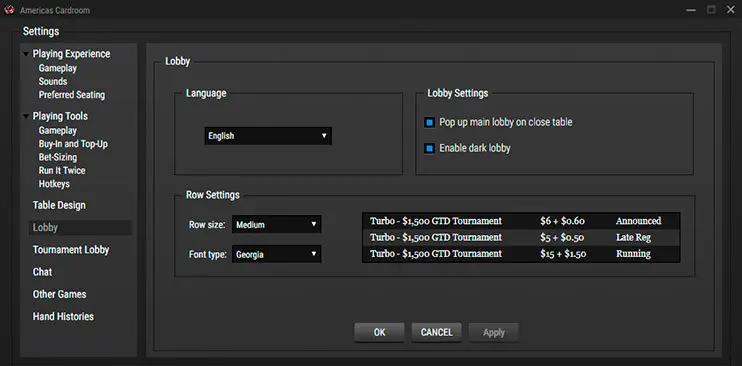Collapse the Playing Tools tree section
The width and height of the screenshot is (742, 366).
(26, 116)
